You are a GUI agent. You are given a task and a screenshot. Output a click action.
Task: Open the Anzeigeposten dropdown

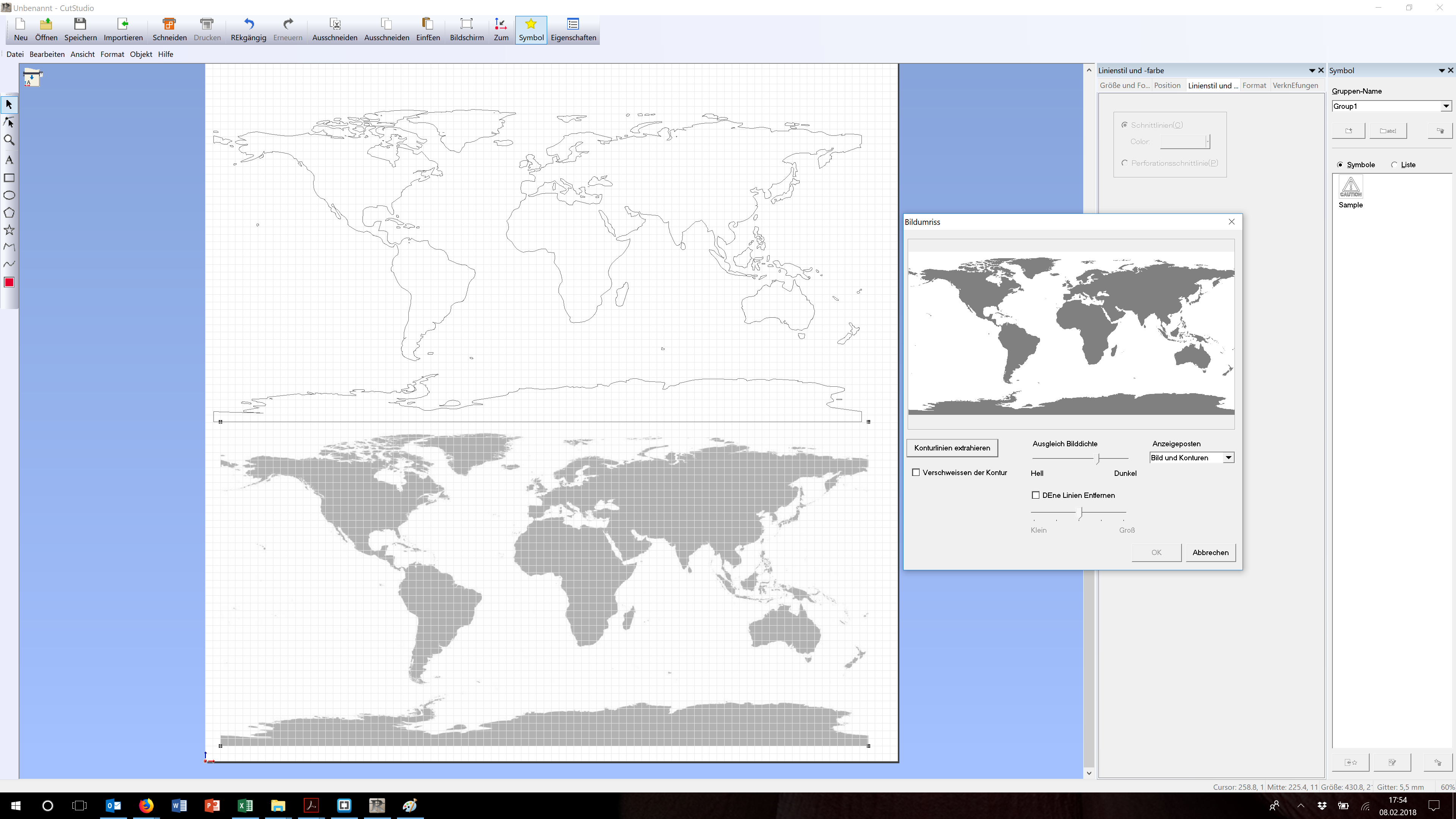tap(1228, 458)
